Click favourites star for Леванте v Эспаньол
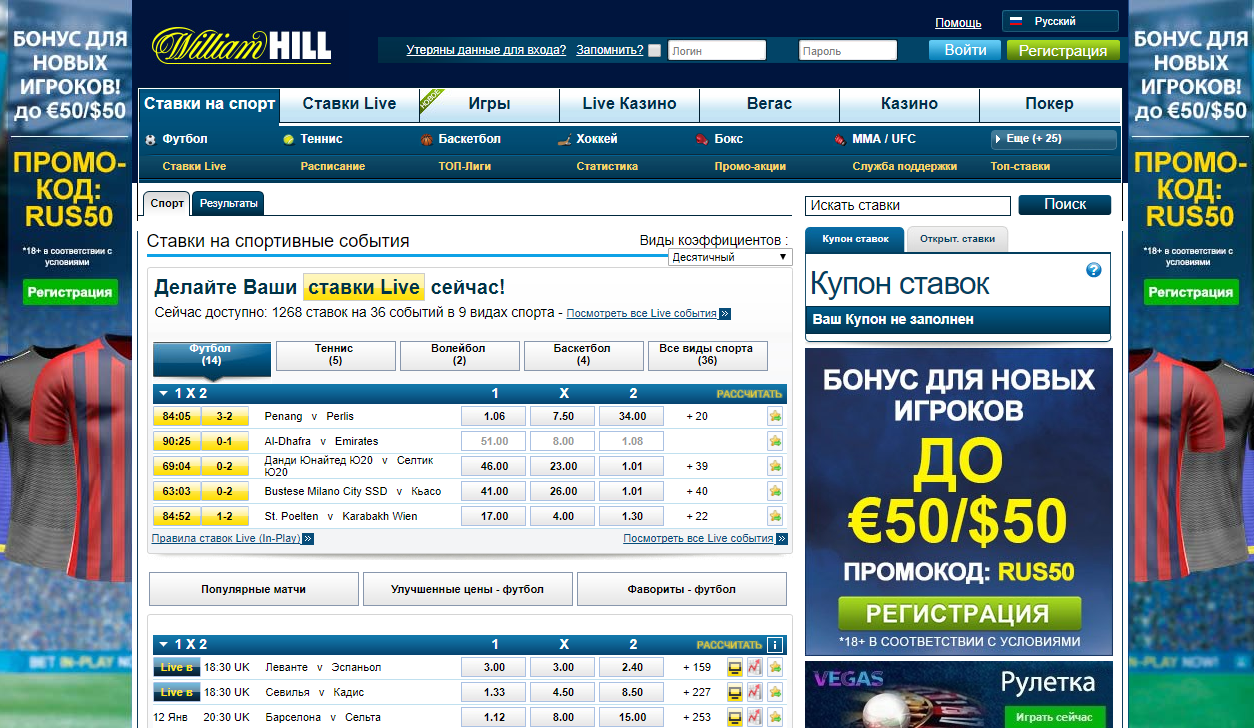The width and height of the screenshot is (1254, 728). coord(775,667)
